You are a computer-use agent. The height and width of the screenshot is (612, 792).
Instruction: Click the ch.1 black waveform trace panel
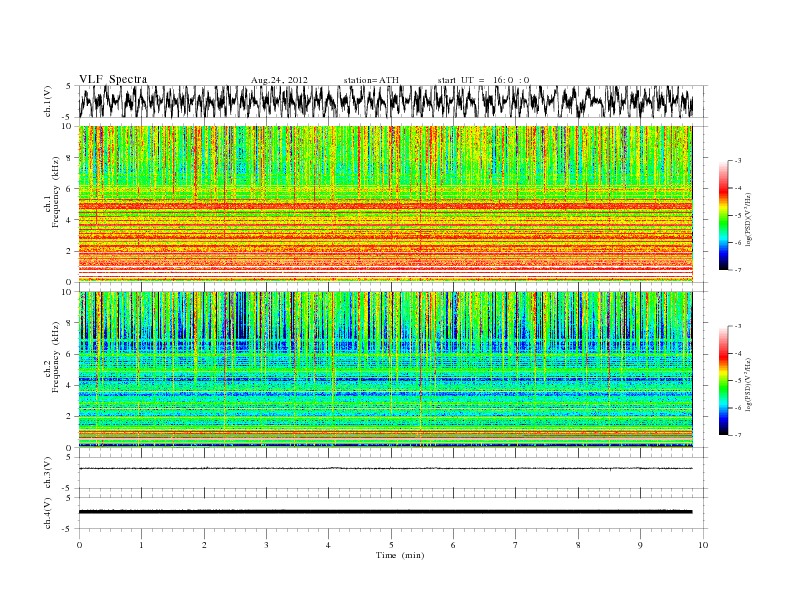click(392, 101)
